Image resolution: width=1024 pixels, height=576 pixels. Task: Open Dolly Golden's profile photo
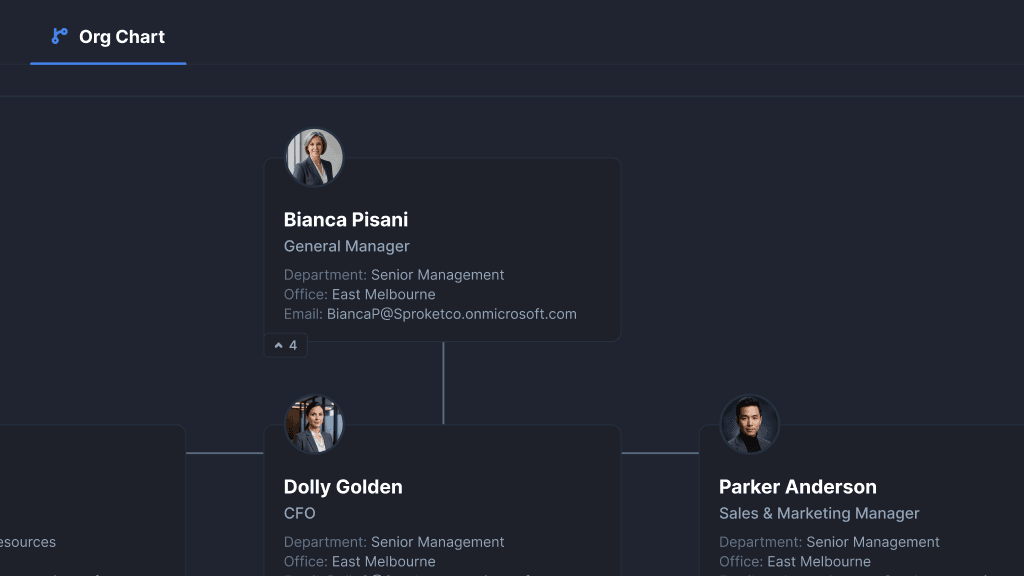[x=314, y=424]
